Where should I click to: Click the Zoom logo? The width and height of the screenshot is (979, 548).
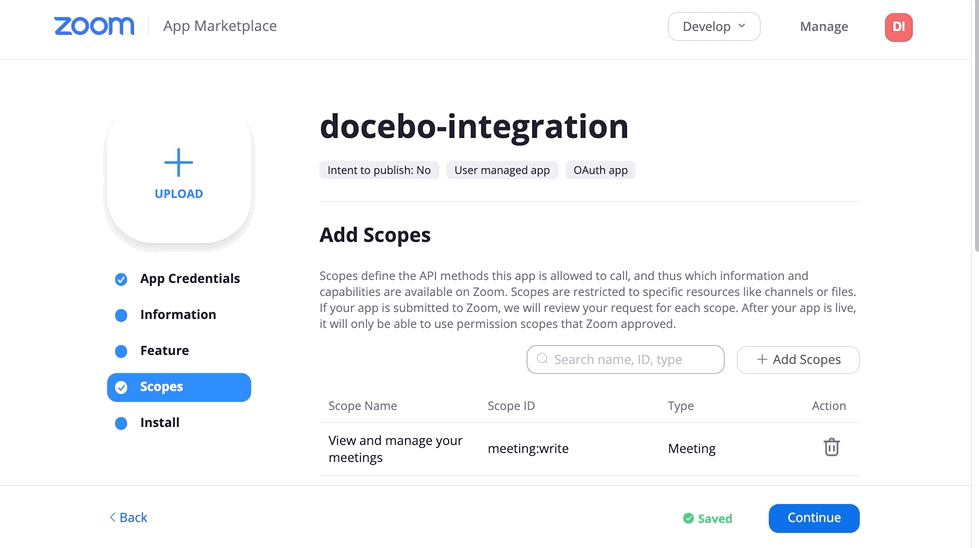click(x=94, y=26)
